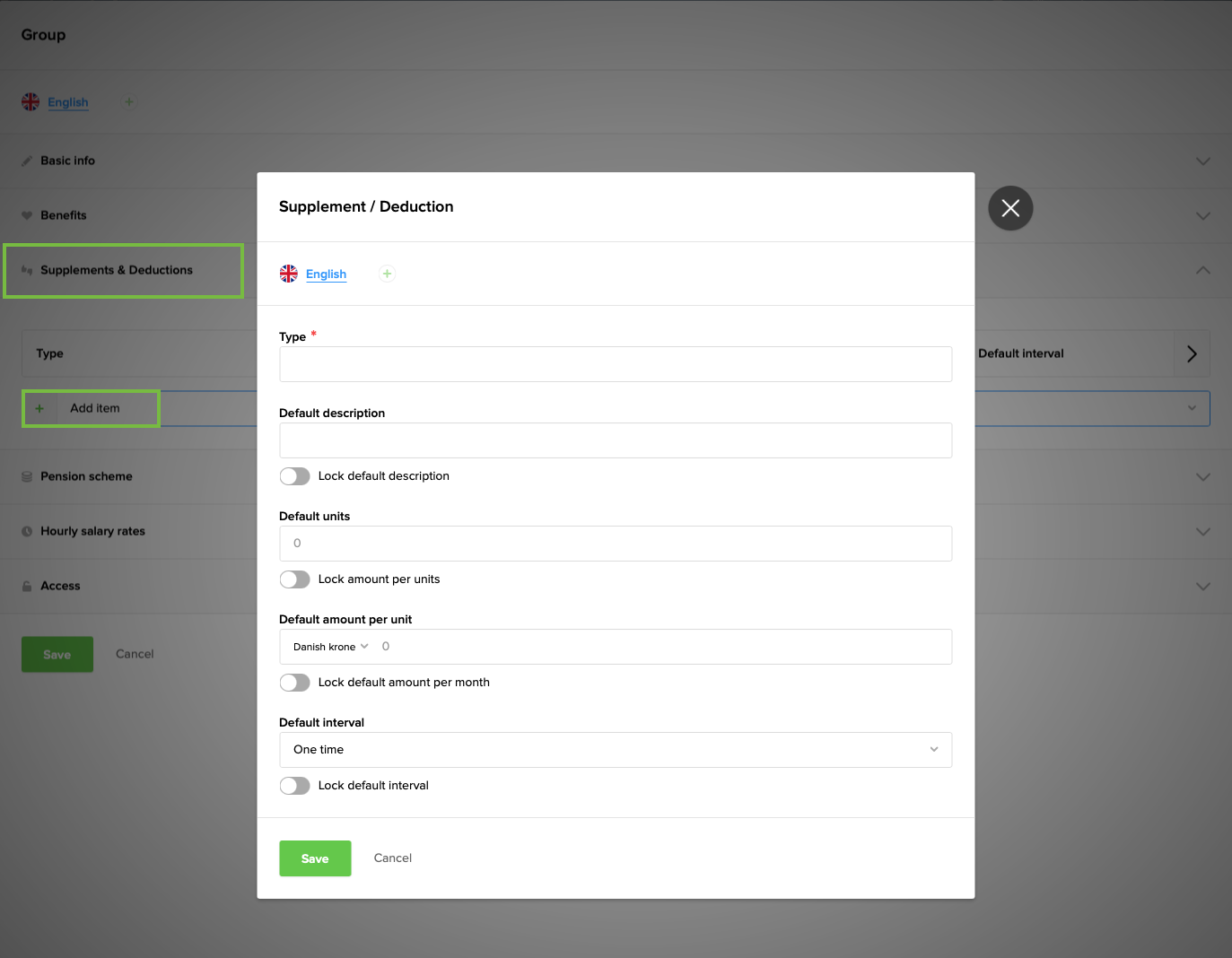
Task: Open the Default interval dropdown
Action: point(616,750)
